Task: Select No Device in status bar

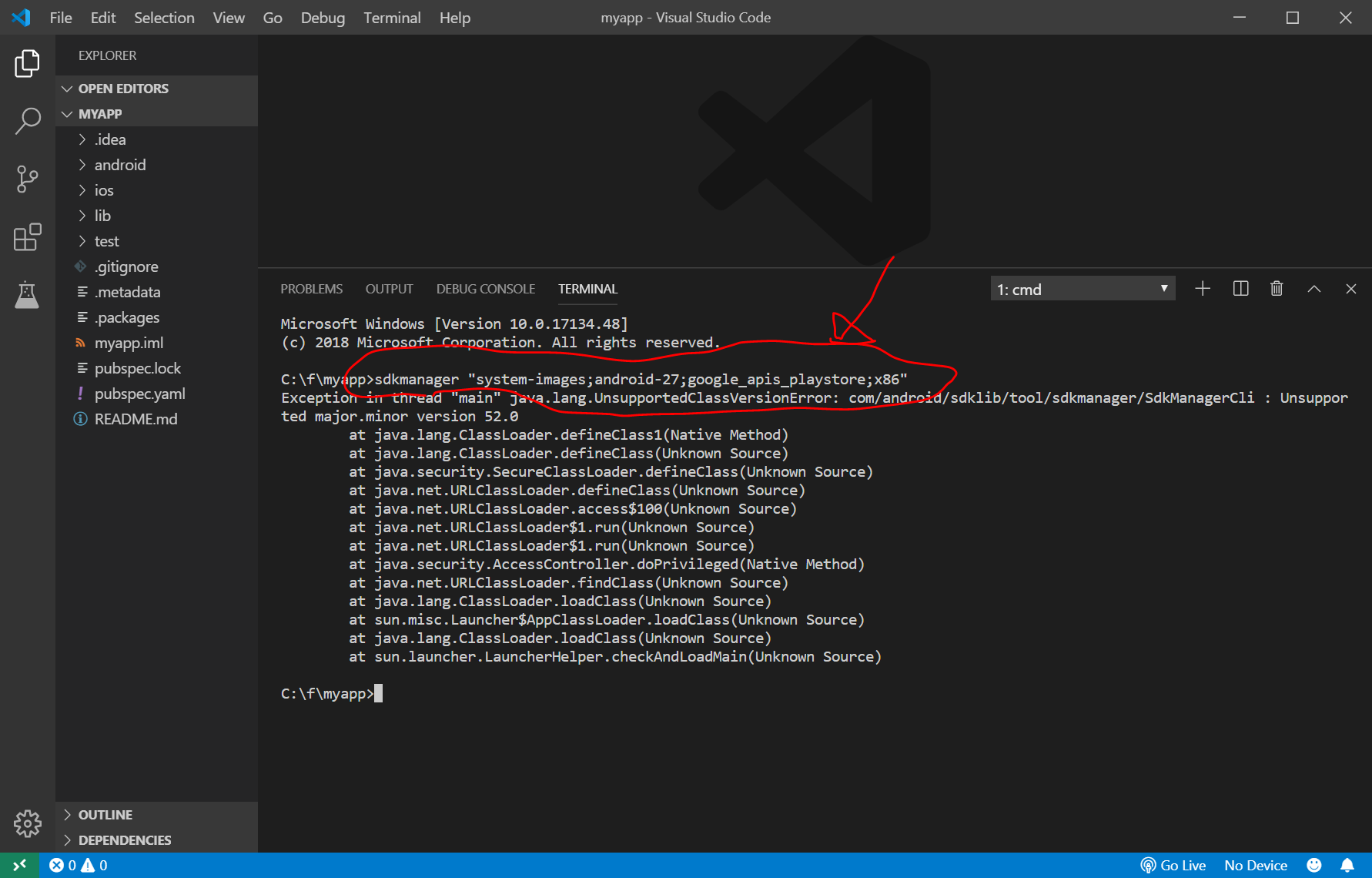Action: pos(1256,865)
